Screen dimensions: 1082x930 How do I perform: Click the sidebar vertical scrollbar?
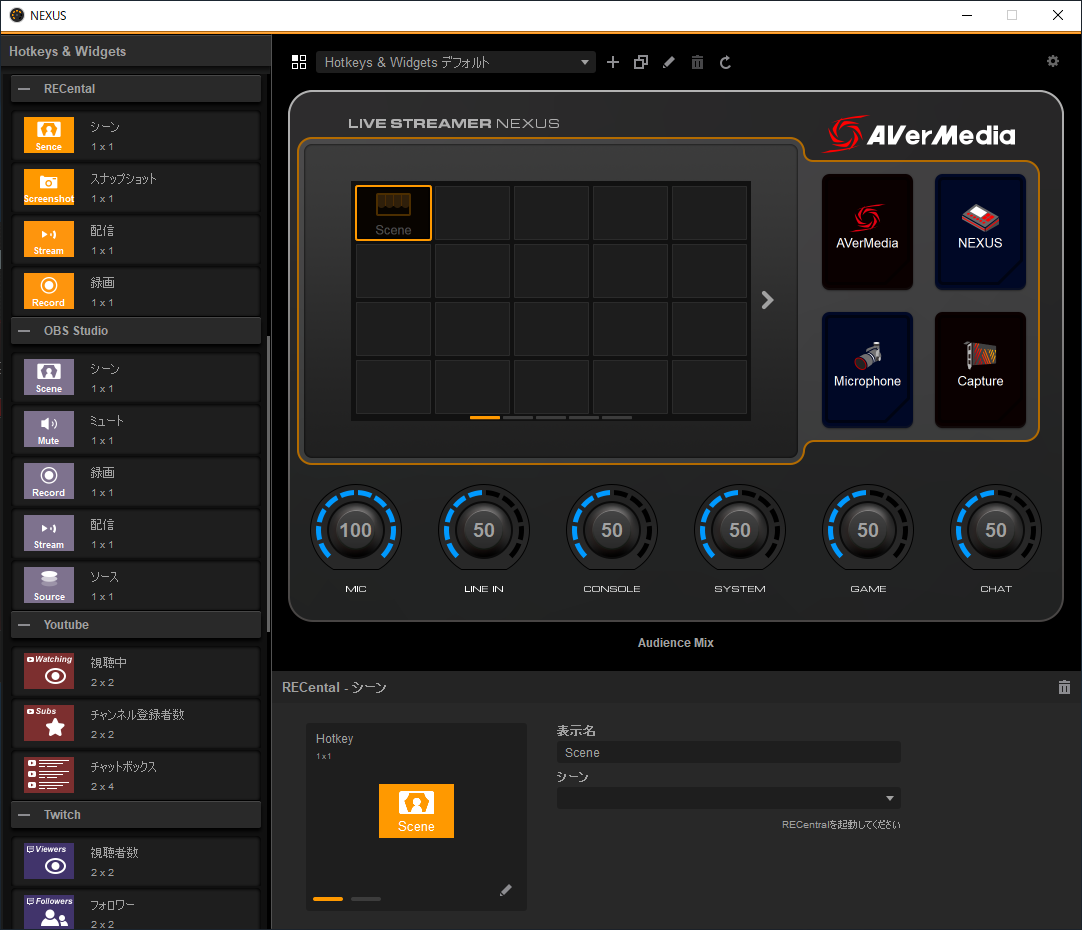coord(268,483)
